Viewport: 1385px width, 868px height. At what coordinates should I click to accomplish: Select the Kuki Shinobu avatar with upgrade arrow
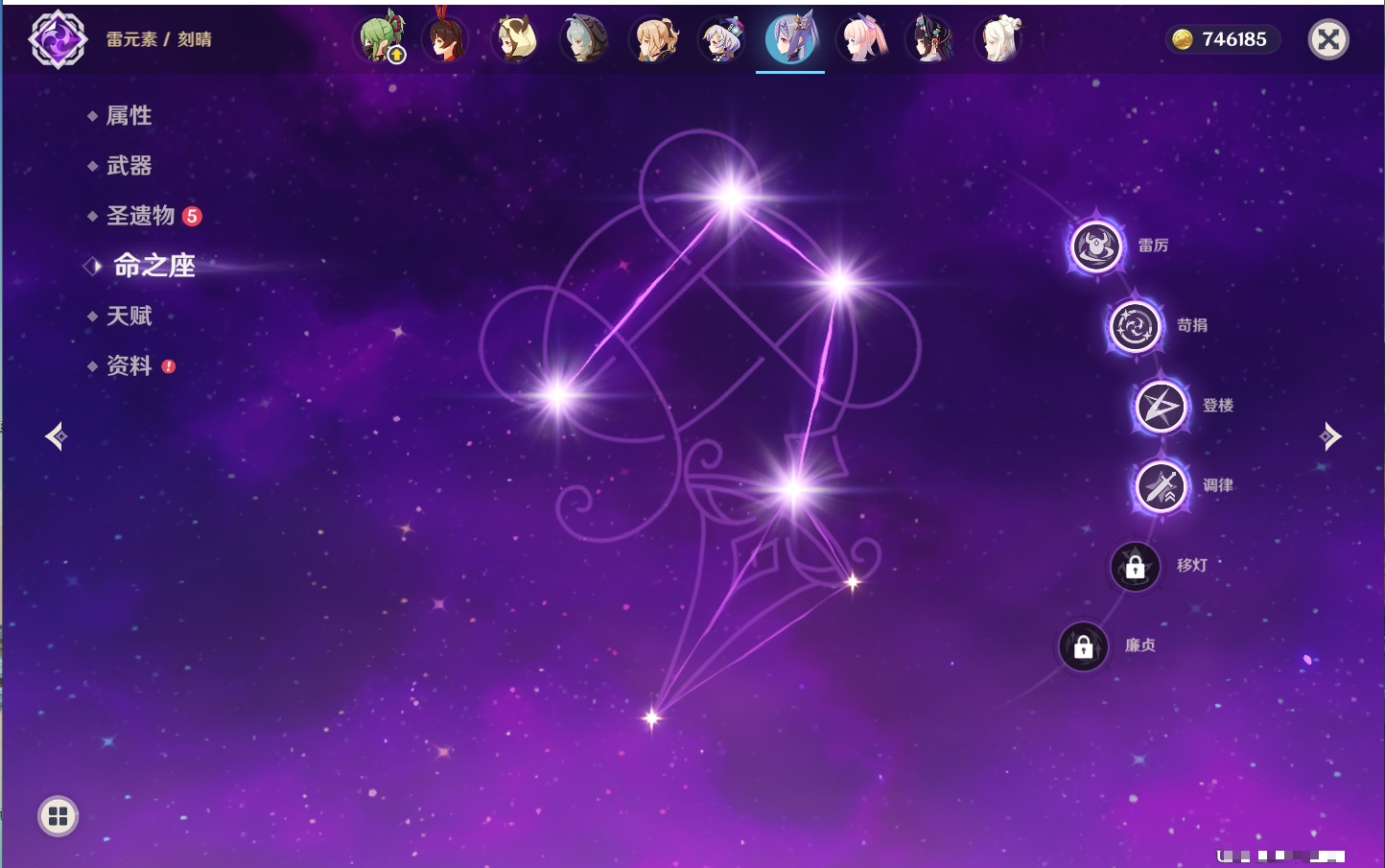[382, 39]
